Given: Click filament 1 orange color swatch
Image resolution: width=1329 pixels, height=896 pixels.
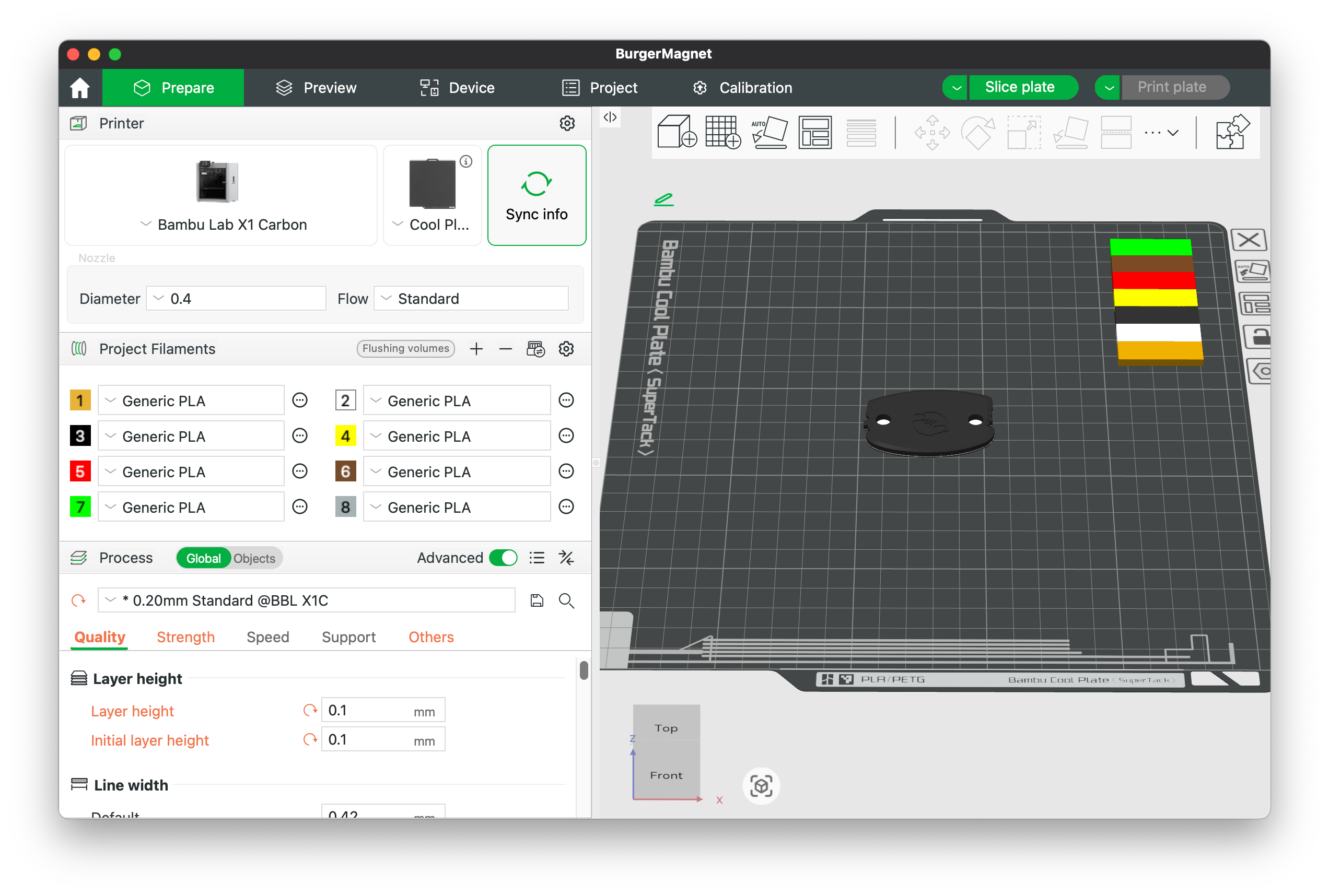Looking at the screenshot, I should [80, 400].
